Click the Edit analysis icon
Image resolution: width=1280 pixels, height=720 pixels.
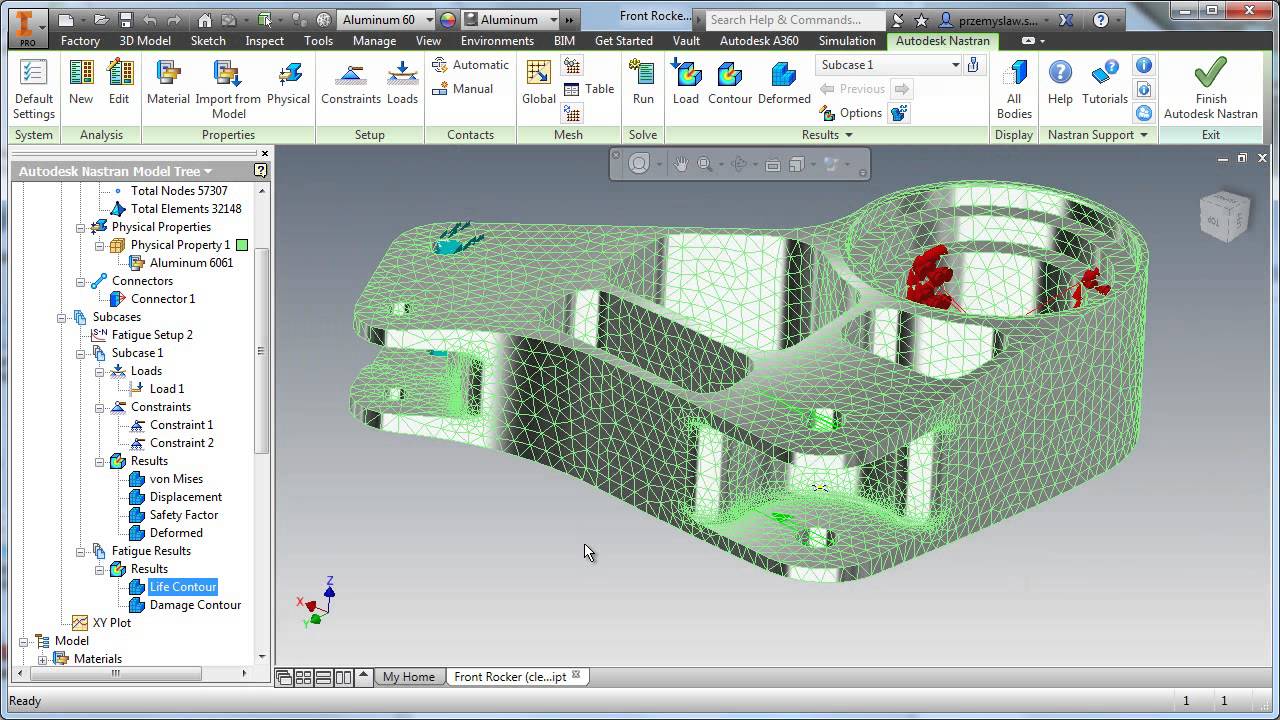coord(119,82)
